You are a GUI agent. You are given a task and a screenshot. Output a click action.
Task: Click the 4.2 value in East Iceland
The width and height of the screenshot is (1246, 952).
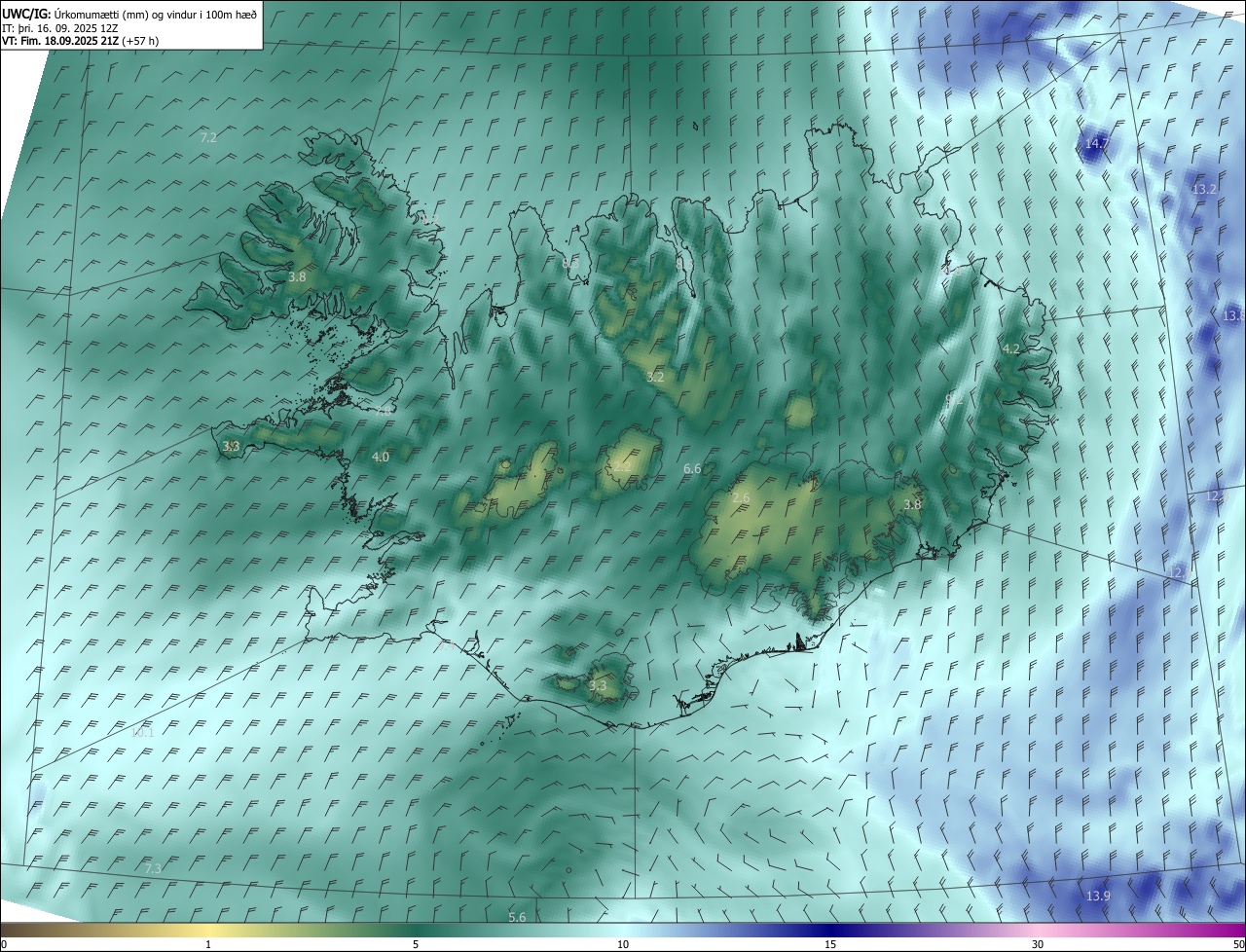[x=1011, y=349]
